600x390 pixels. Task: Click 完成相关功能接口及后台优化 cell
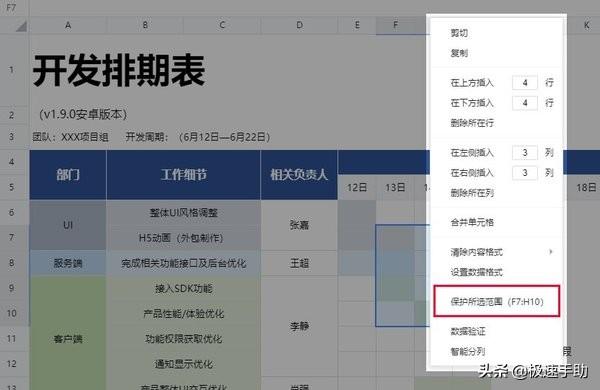click(x=184, y=263)
